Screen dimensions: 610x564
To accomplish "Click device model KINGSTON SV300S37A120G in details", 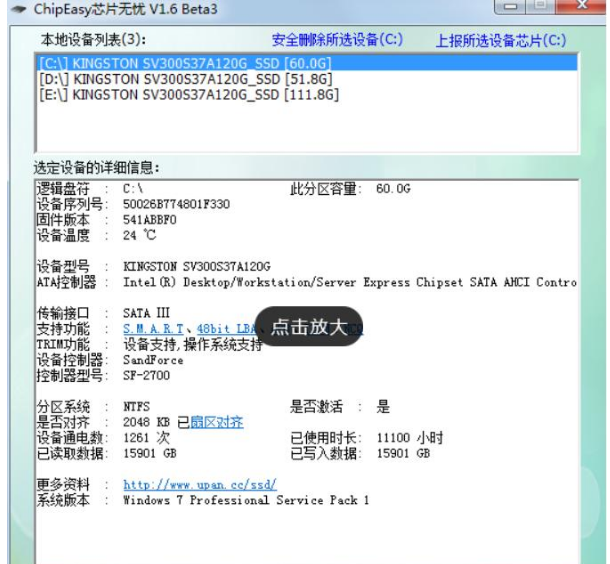I will tap(196, 266).
